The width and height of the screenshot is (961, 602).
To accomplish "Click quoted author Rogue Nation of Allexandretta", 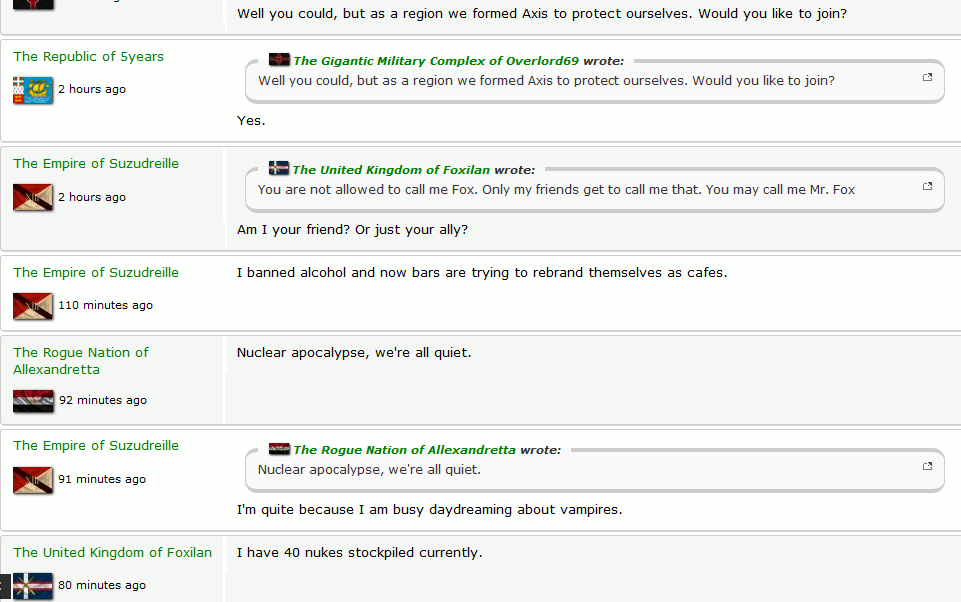I will tap(404, 450).
